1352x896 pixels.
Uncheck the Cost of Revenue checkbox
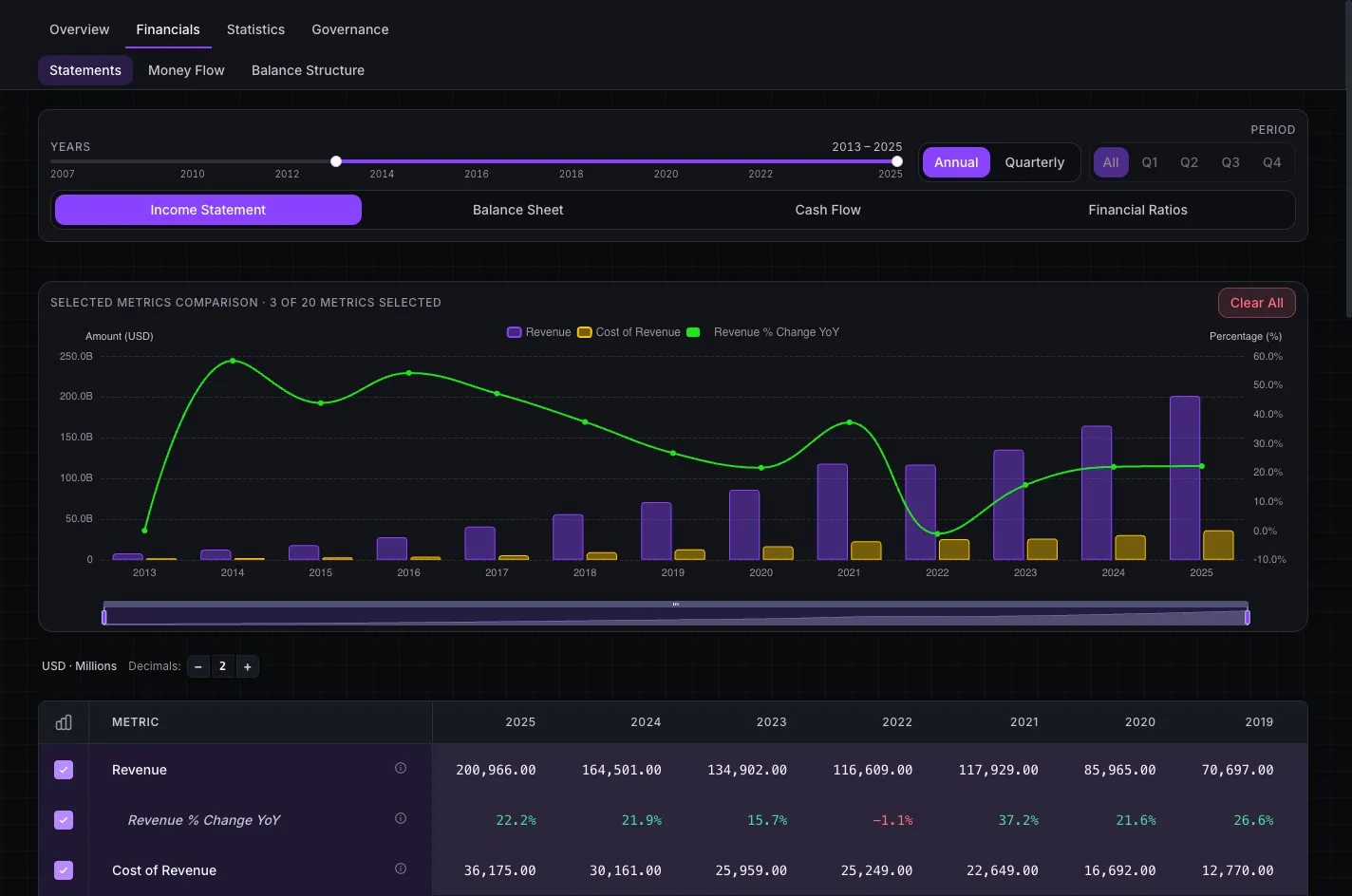(x=64, y=870)
